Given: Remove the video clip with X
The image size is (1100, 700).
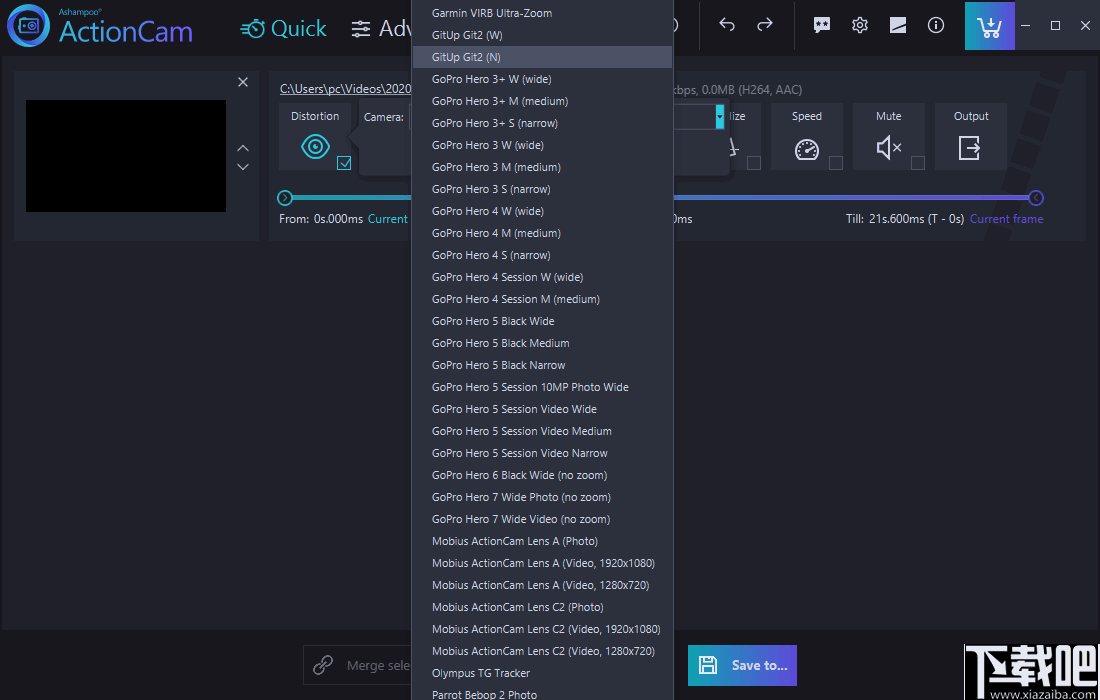Looking at the screenshot, I should (x=243, y=82).
